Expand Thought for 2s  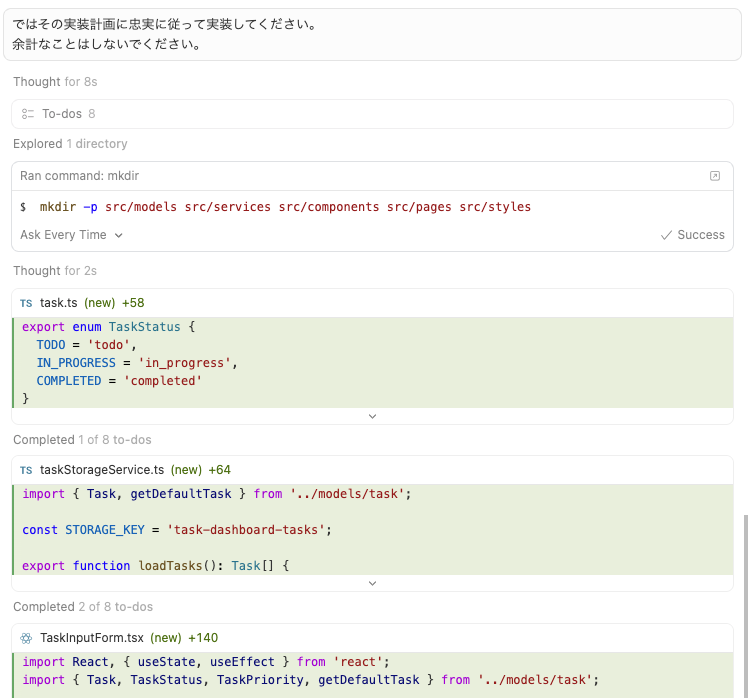[x=55, y=271]
